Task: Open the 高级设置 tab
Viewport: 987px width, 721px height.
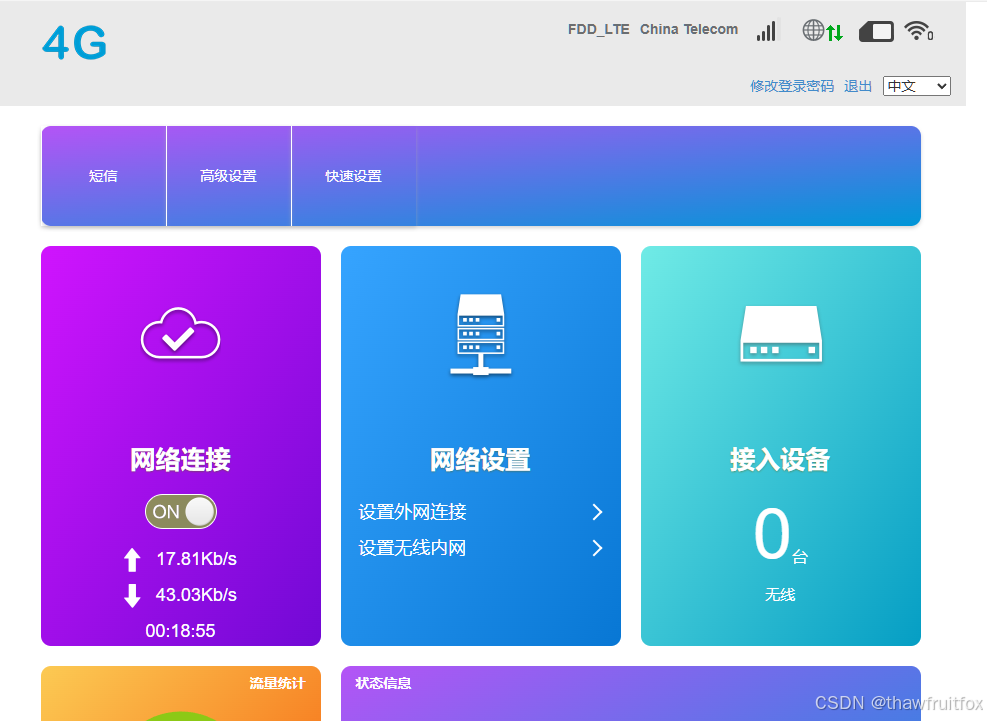Action: [228, 176]
